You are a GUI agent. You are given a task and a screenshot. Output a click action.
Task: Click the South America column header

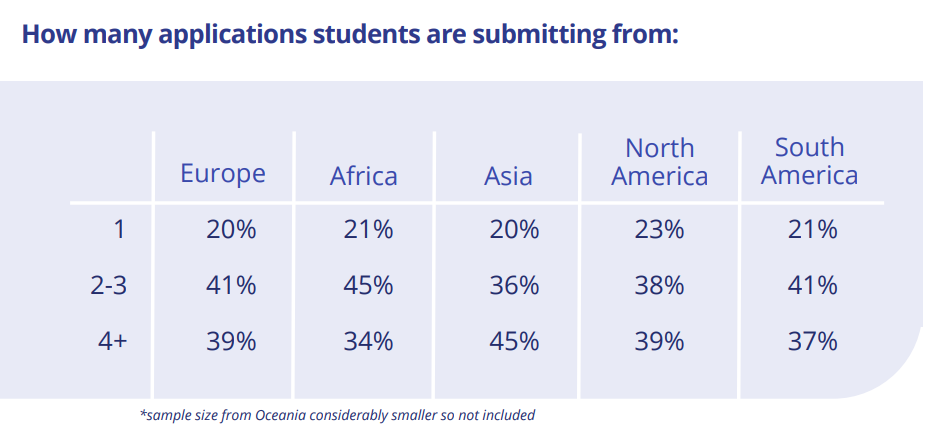[x=809, y=161]
